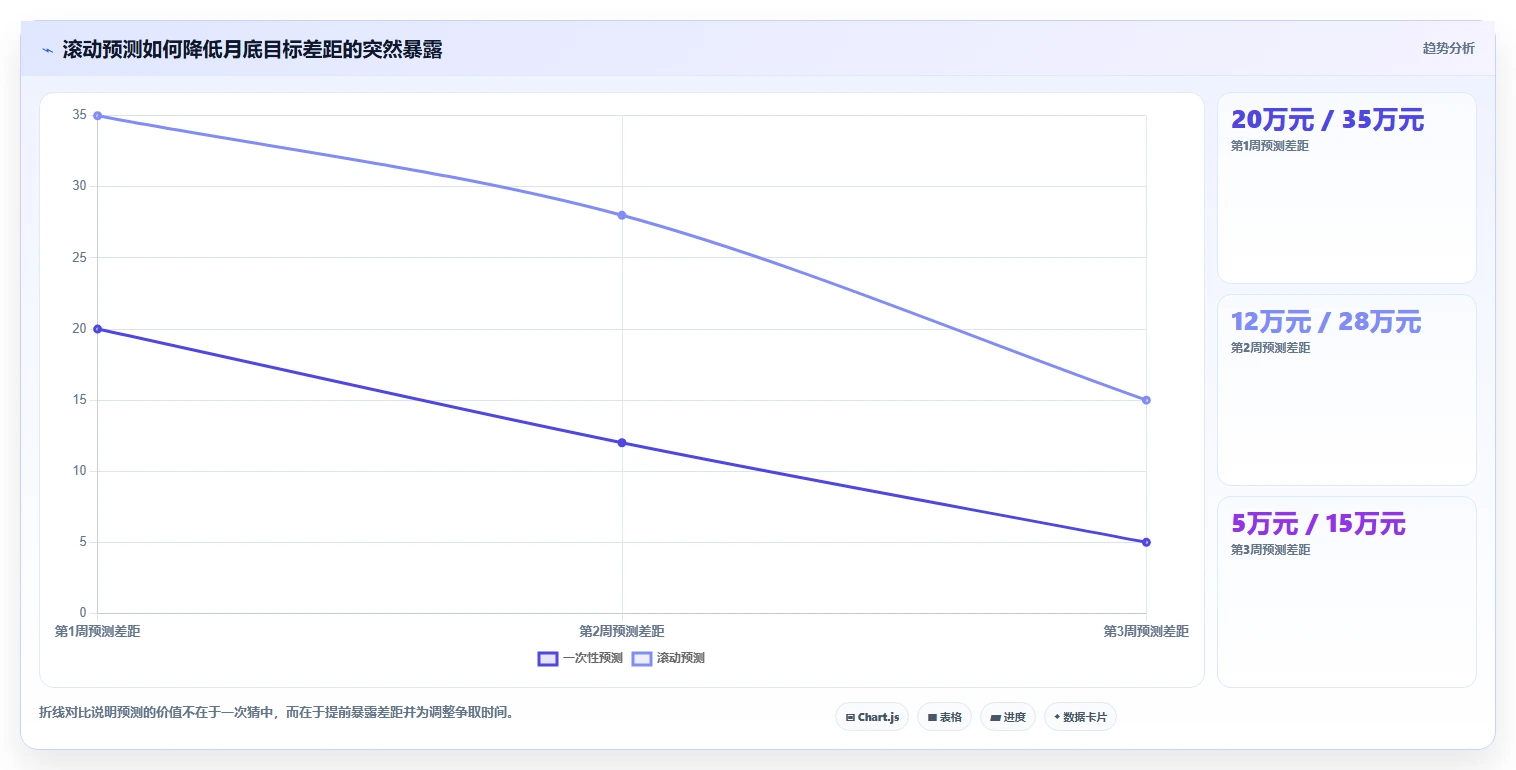Select the 数据卡片 tag chip
1516x770 pixels.
(x=1080, y=717)
